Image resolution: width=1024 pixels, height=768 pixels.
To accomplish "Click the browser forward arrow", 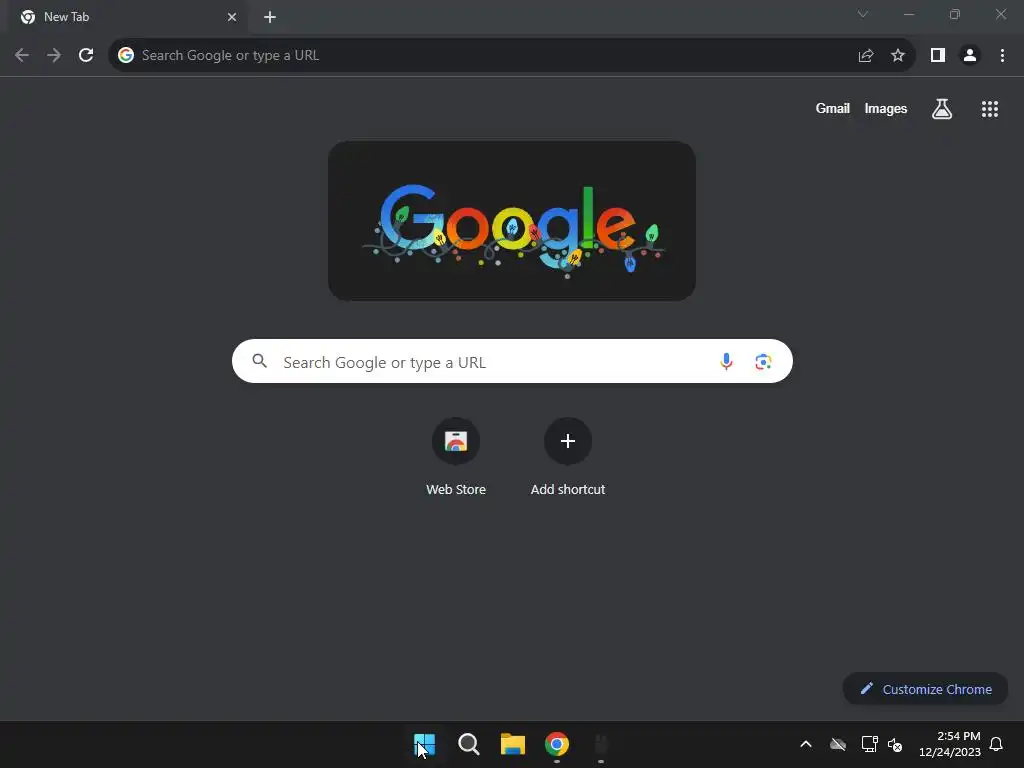I will (54, 55).
